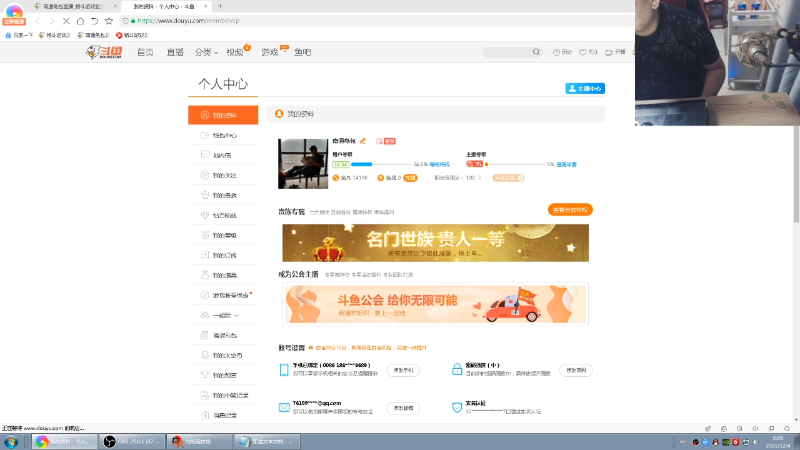
Task: Click the modify password button
Action: (576, 370)
